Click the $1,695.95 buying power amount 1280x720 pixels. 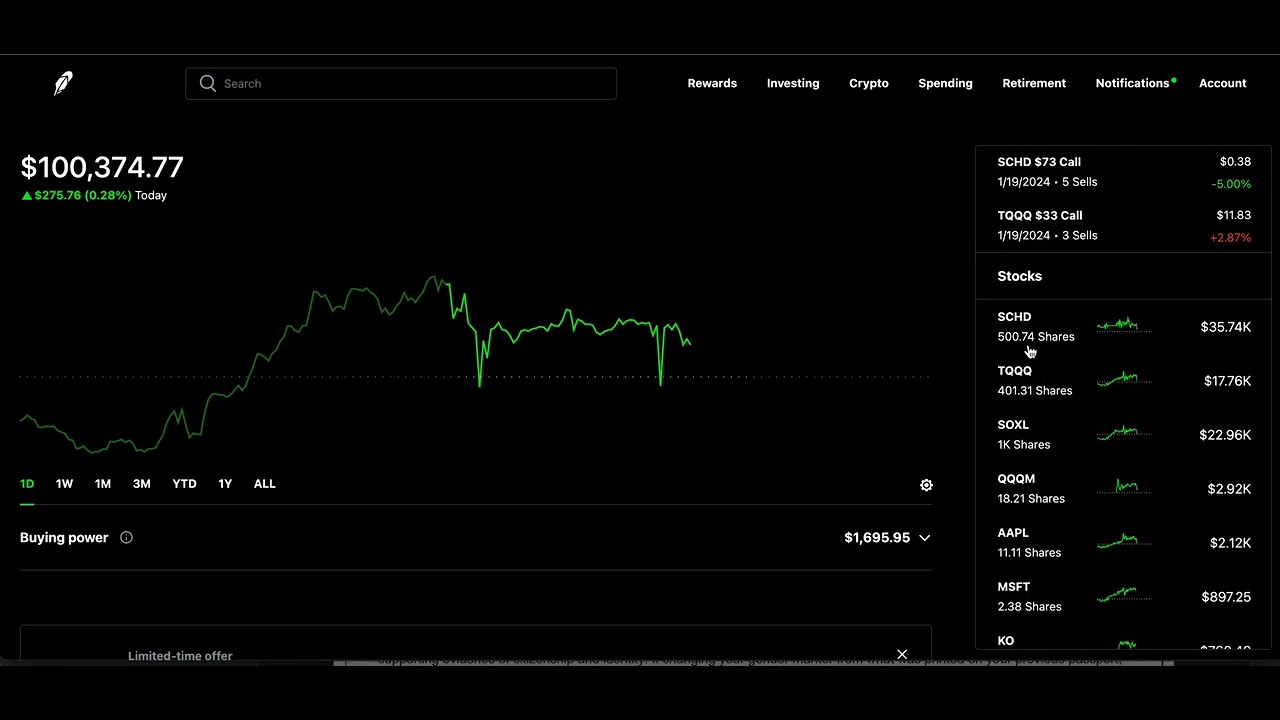[x=877, y=538]
